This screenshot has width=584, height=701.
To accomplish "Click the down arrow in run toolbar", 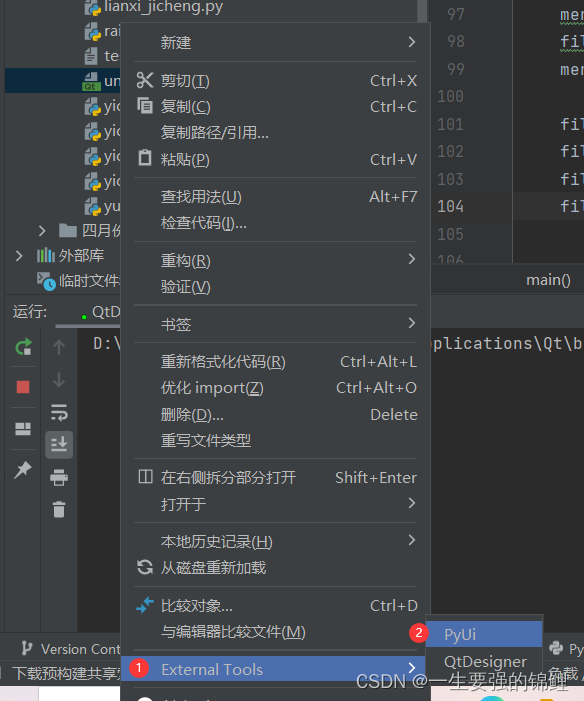I will (x=59, y=380).
